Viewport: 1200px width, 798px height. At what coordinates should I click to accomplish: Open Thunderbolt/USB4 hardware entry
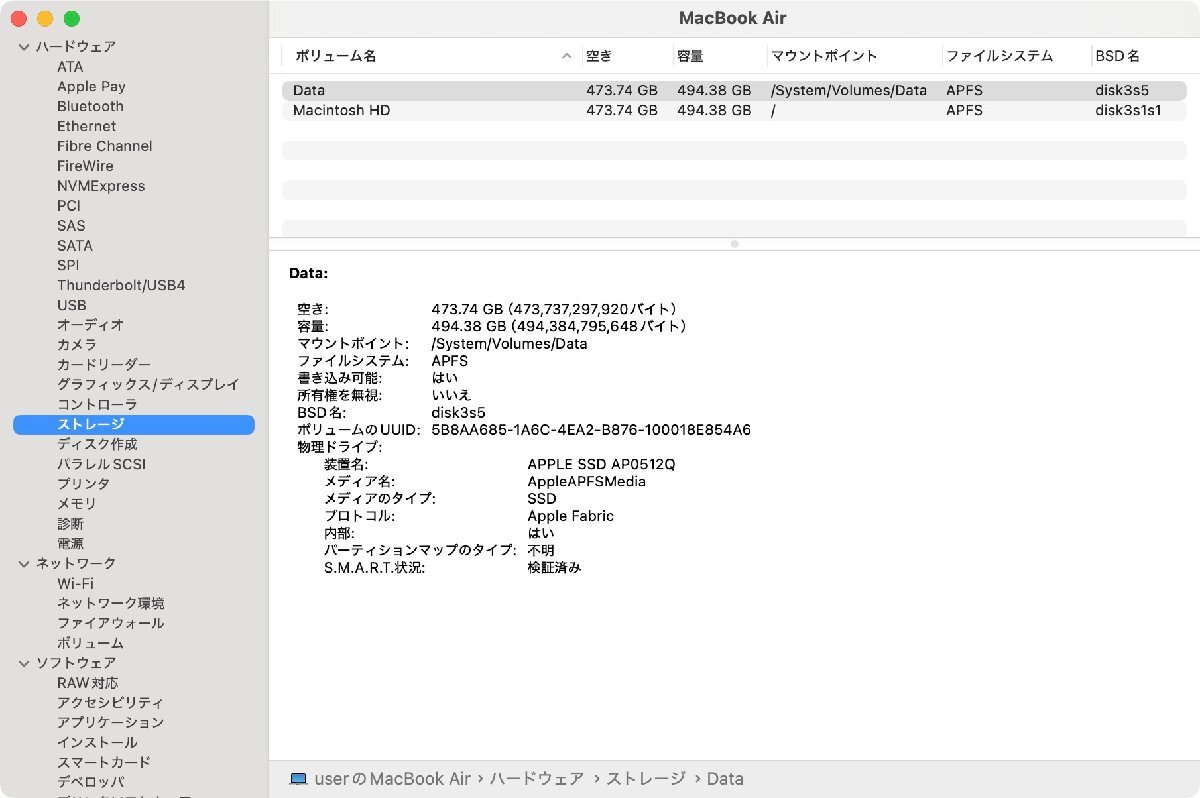pos(121,285)
